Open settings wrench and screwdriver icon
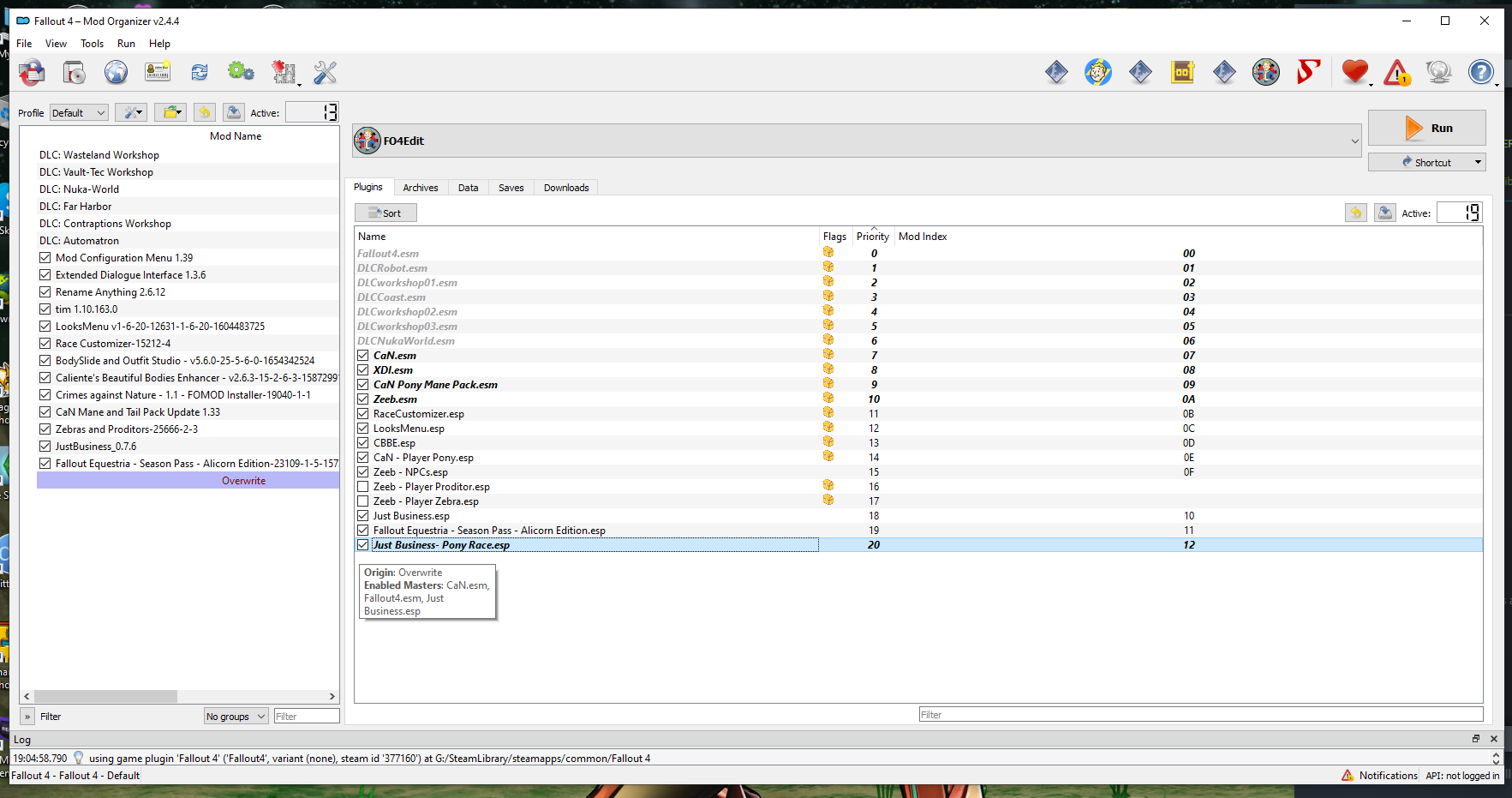Viewport: 1512px width, 798px height. (326, 73)
